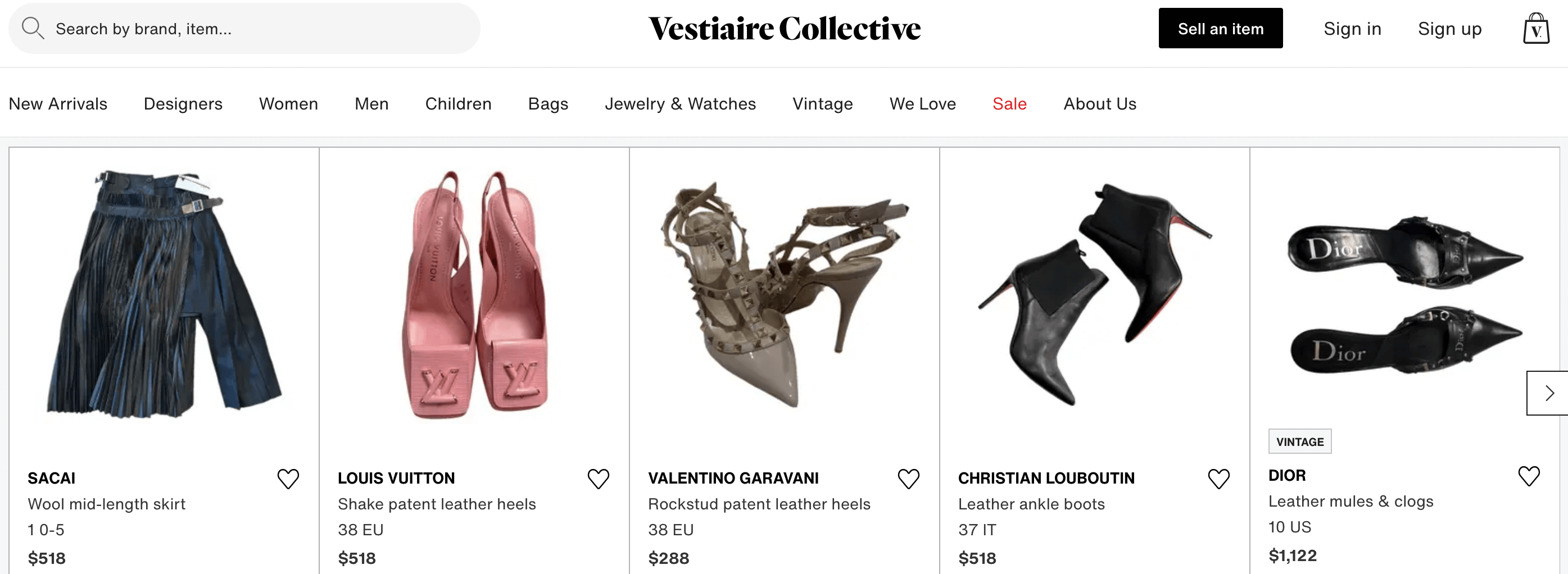Like the Louis Vuitton Shake heels

pyautogui.click(x=598, y=479)
